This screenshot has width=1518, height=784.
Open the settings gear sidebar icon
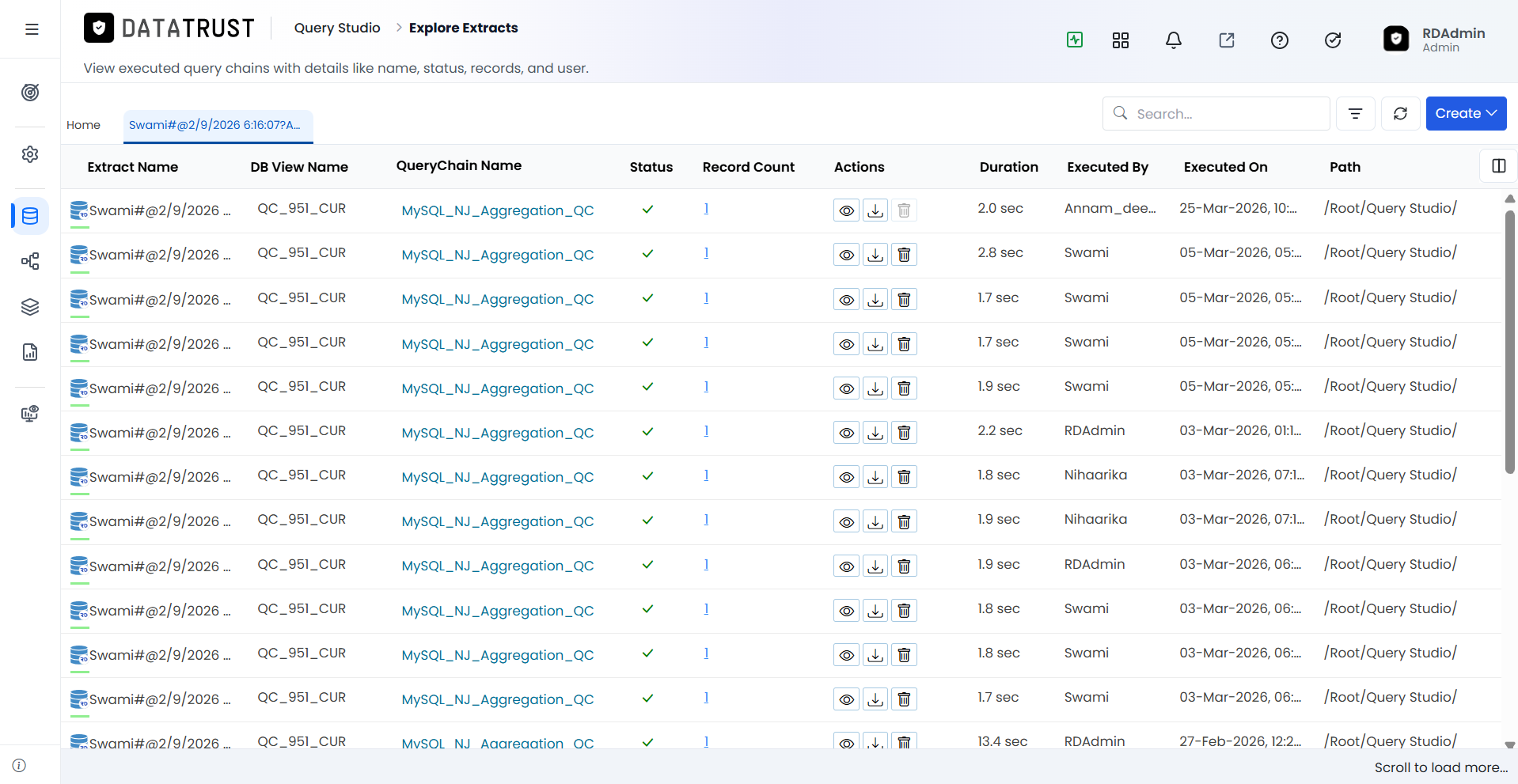click(x=30, y=154)
